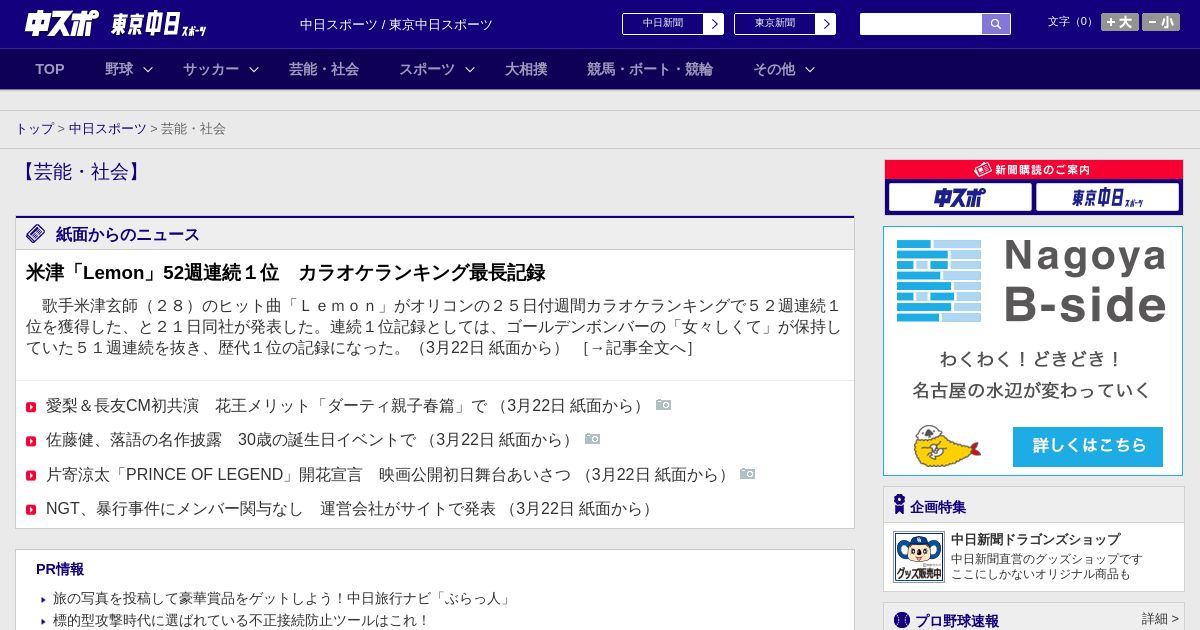1200x630 pixels.
Task: Click PR情報 section heading
Action: coord(60,569)
